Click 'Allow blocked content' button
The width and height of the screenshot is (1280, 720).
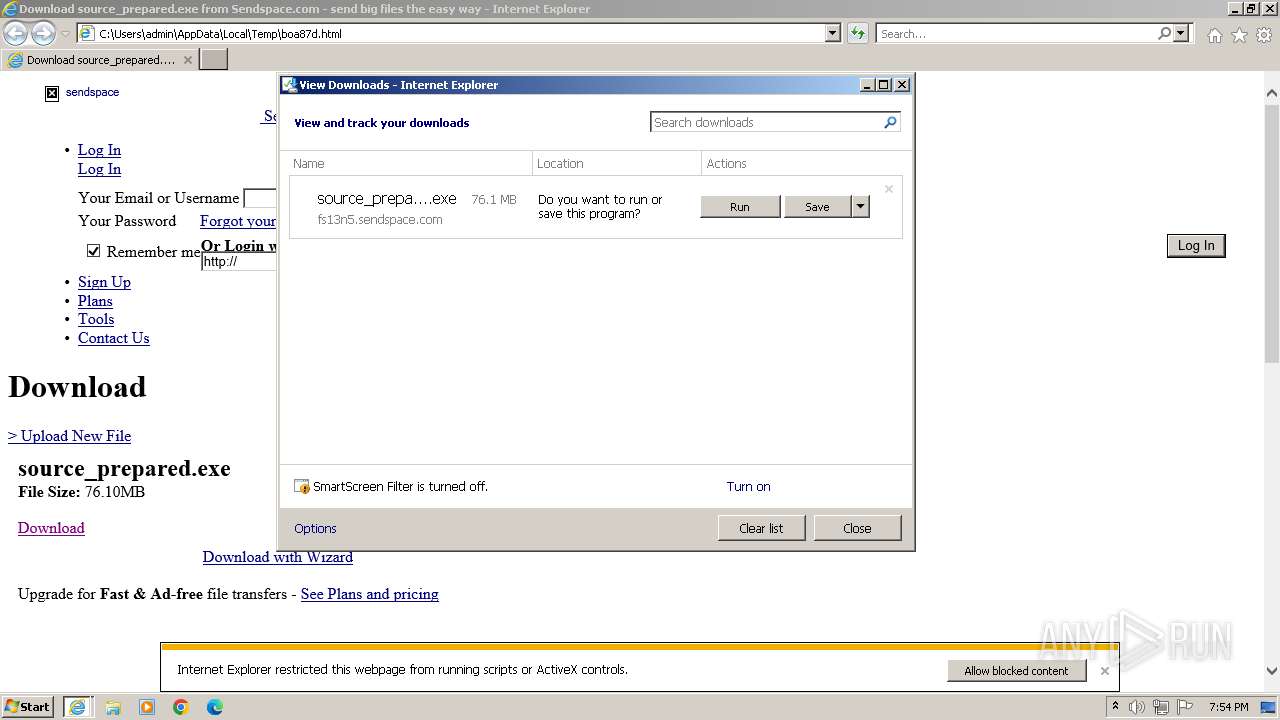tap(1016, 671)
